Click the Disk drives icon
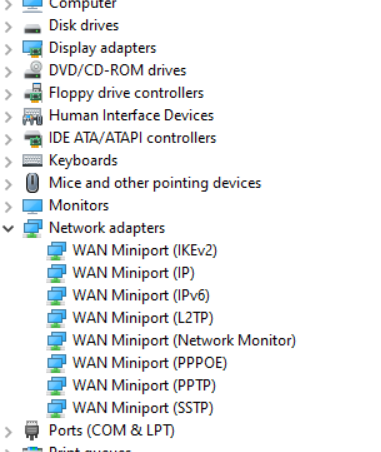The width and height of the screenshot is (381, 452). tap(32, 27)
